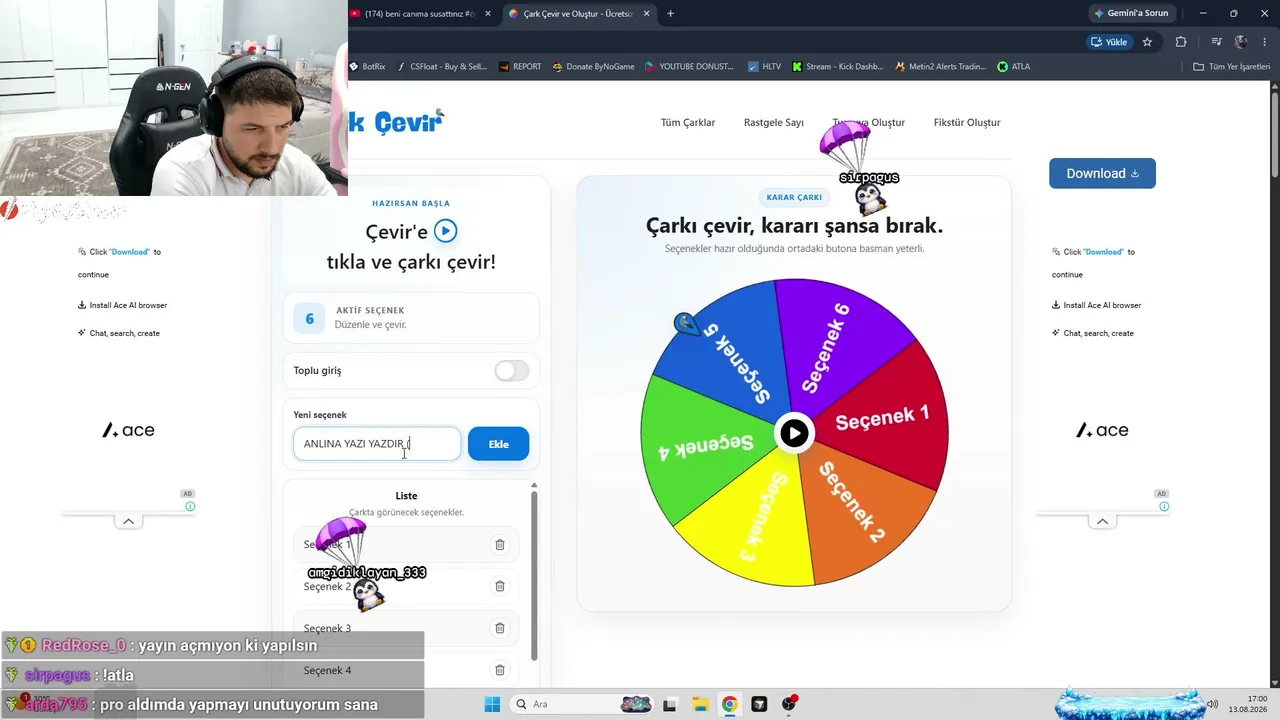The height and width of the screenshot is (720, 1280).
Task: Open the Tüm Yer İşaretleri bookmarks folder
Action: tap(1232, 67)
